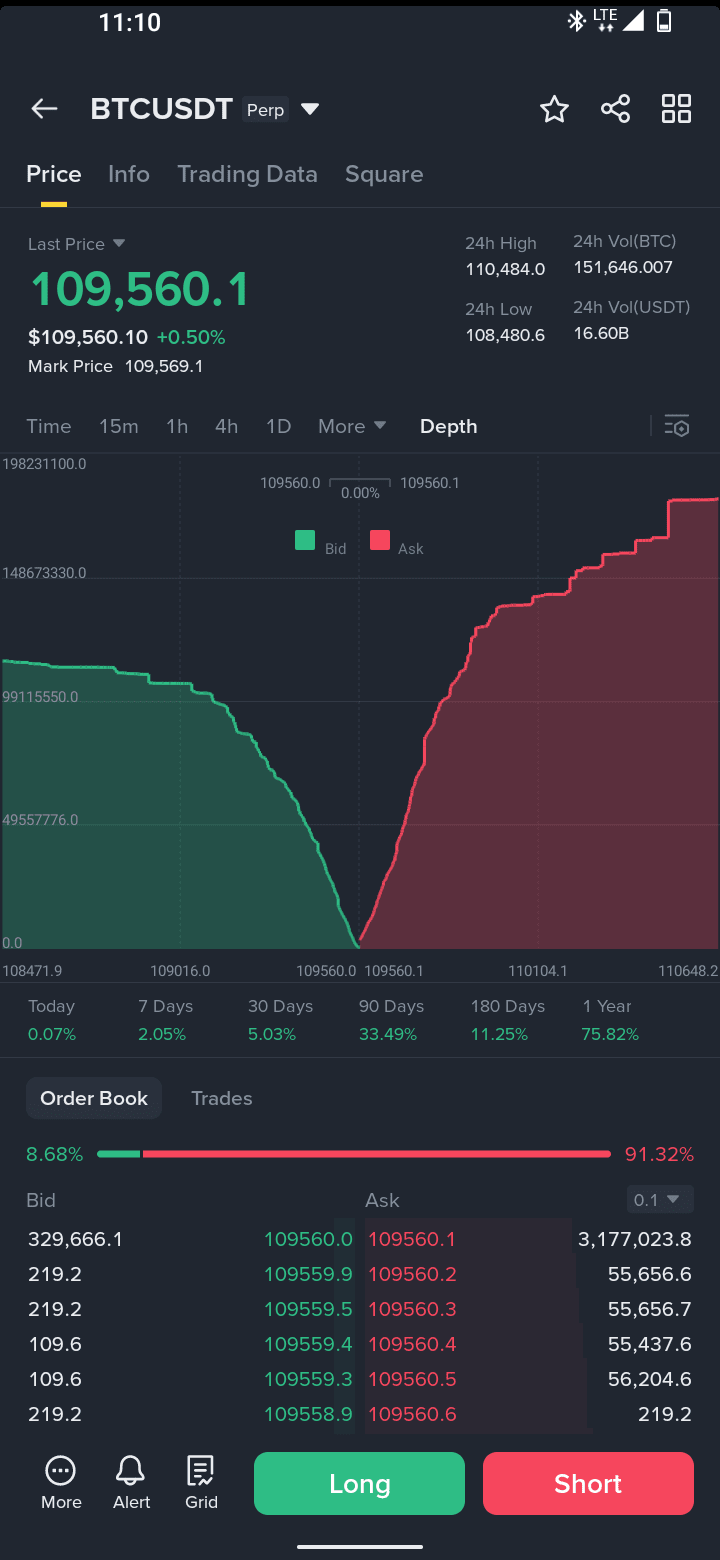The width and height of the screenshot is (720, 1560).
Task: Tap the 24h High 110,484.0 value
Action: click(505, 269)
